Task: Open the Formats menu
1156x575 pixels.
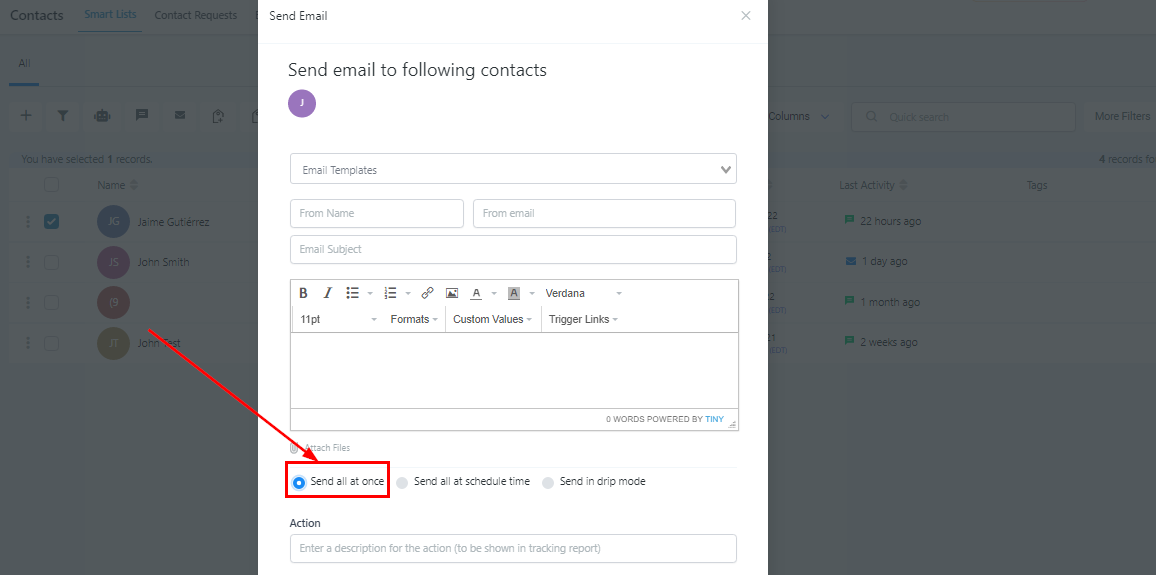Action: tap(415, 319)
